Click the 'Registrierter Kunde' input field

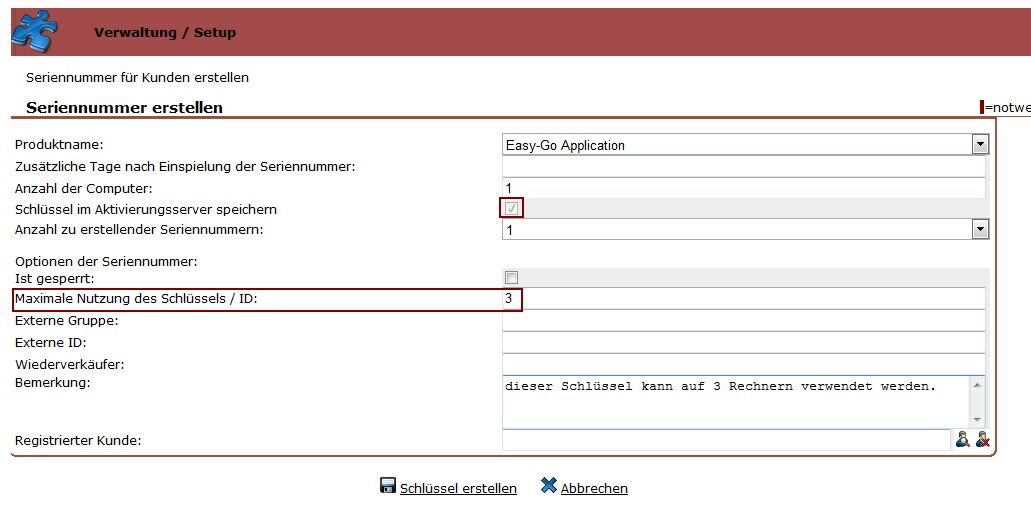(725, 440)
